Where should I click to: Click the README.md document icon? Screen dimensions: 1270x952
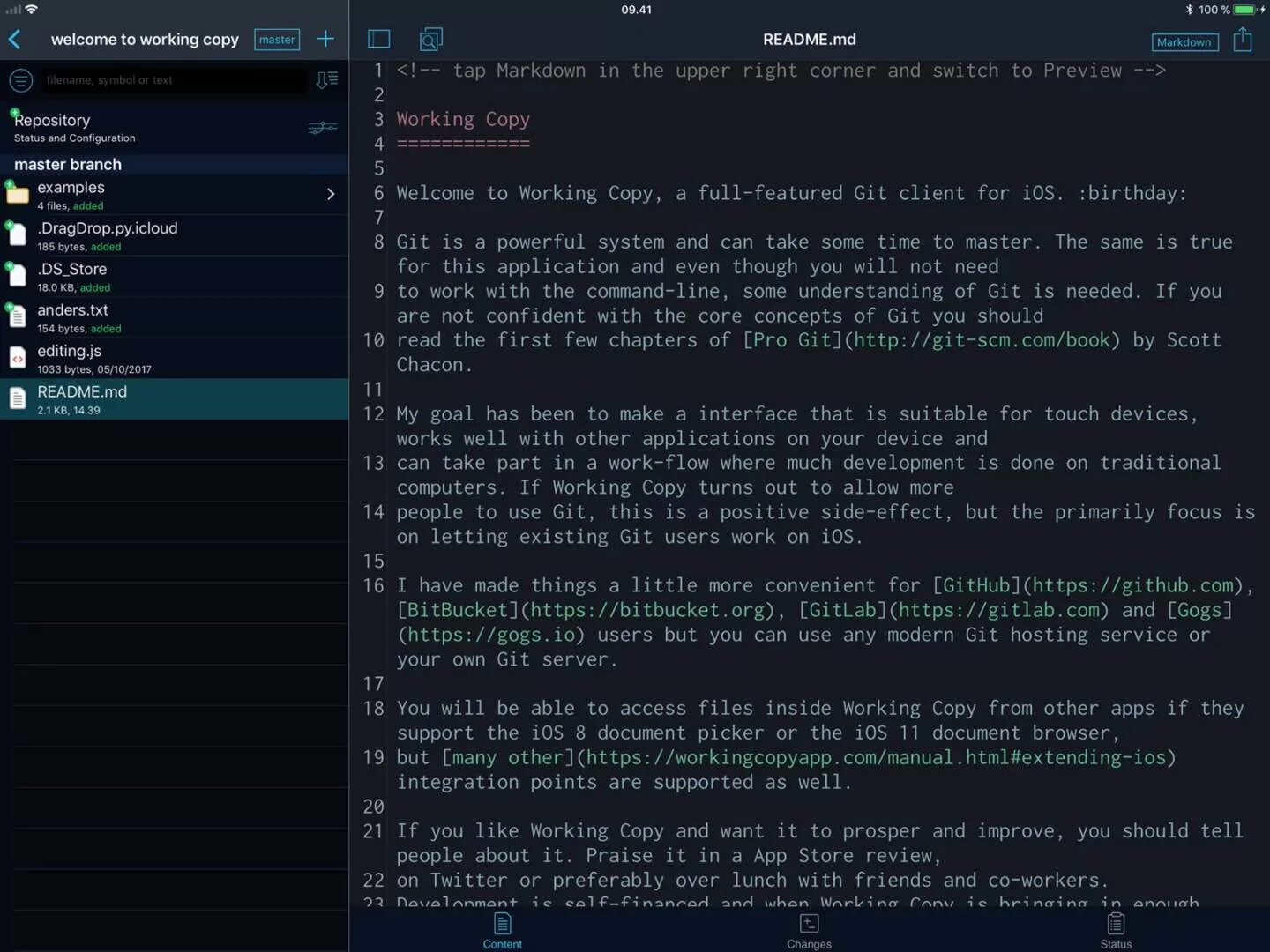(18, 399)
